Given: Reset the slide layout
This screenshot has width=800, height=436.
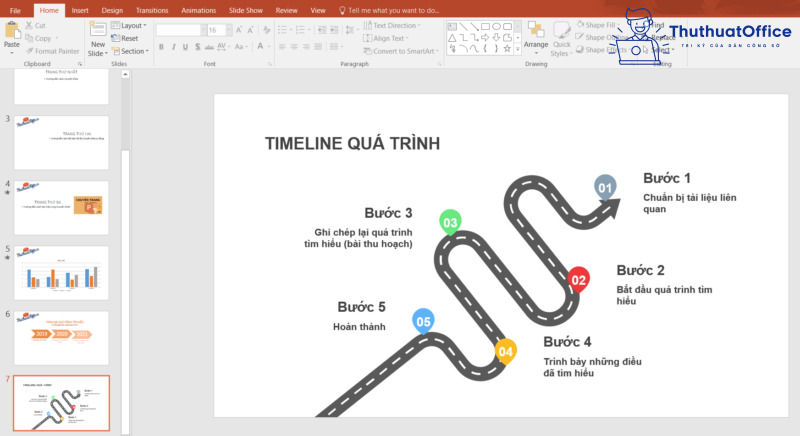Looking at the screenshot, I should (125, 38).
